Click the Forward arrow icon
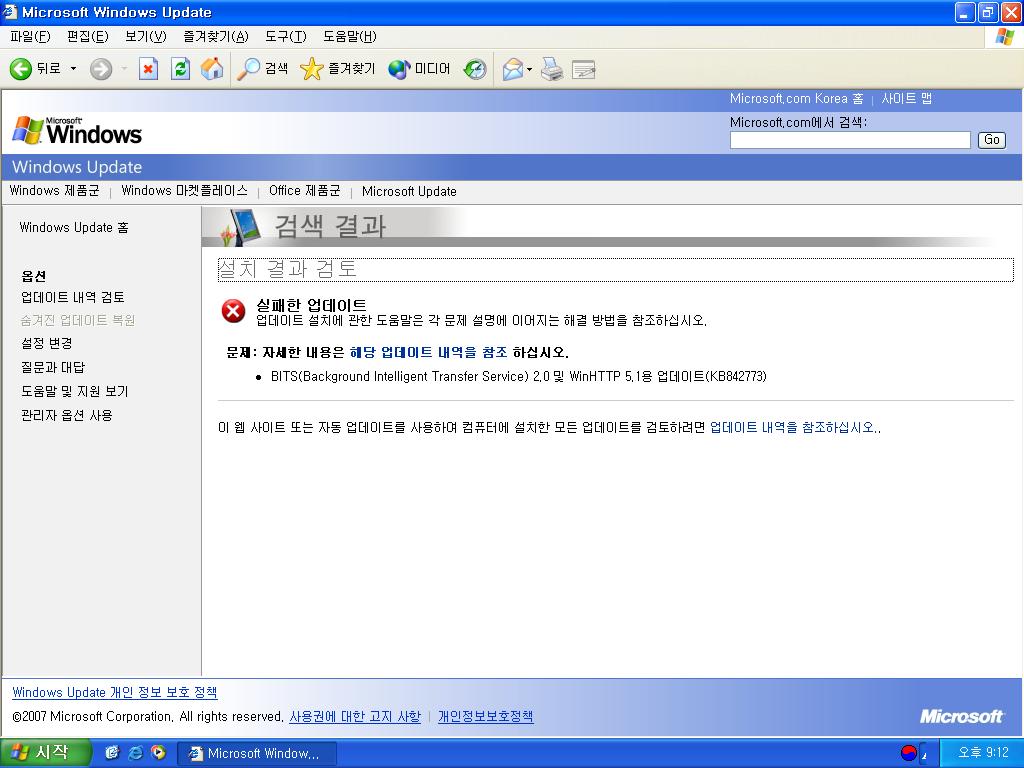The image size is (1024, 768). coord(101,69)
